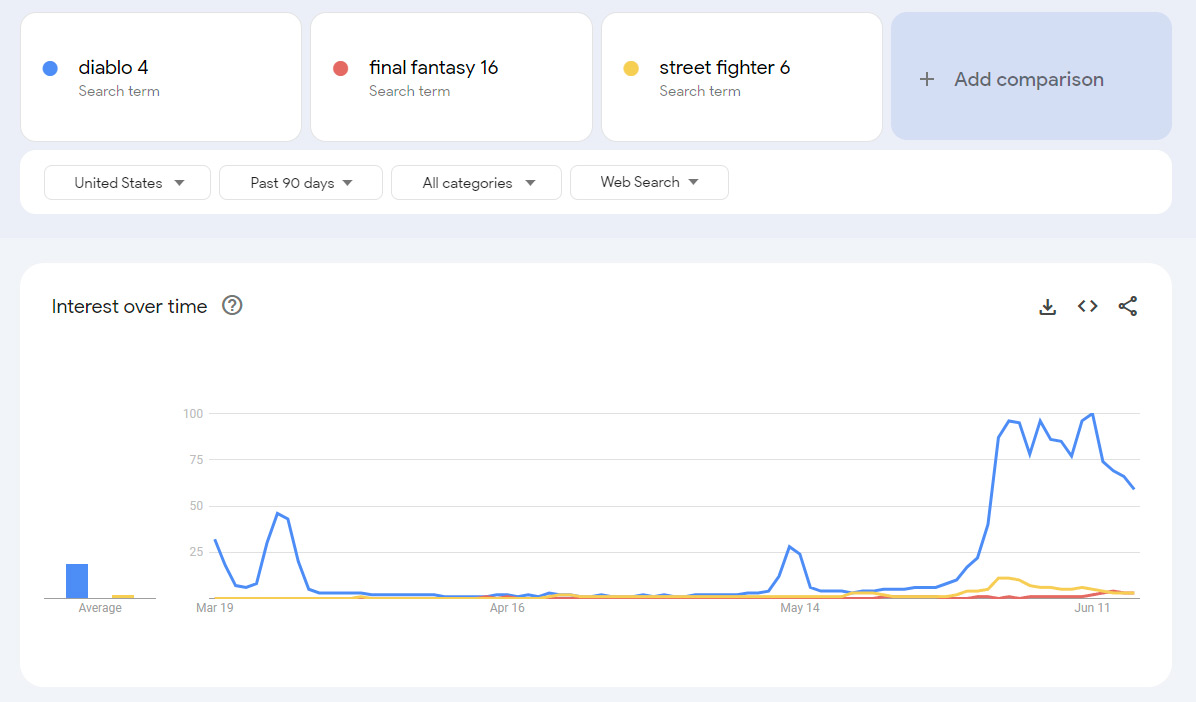The height and width of the screenshot is (702, 1196).
Task: Open the help icon beside Interest over time
Action: (x=232, y=306)
